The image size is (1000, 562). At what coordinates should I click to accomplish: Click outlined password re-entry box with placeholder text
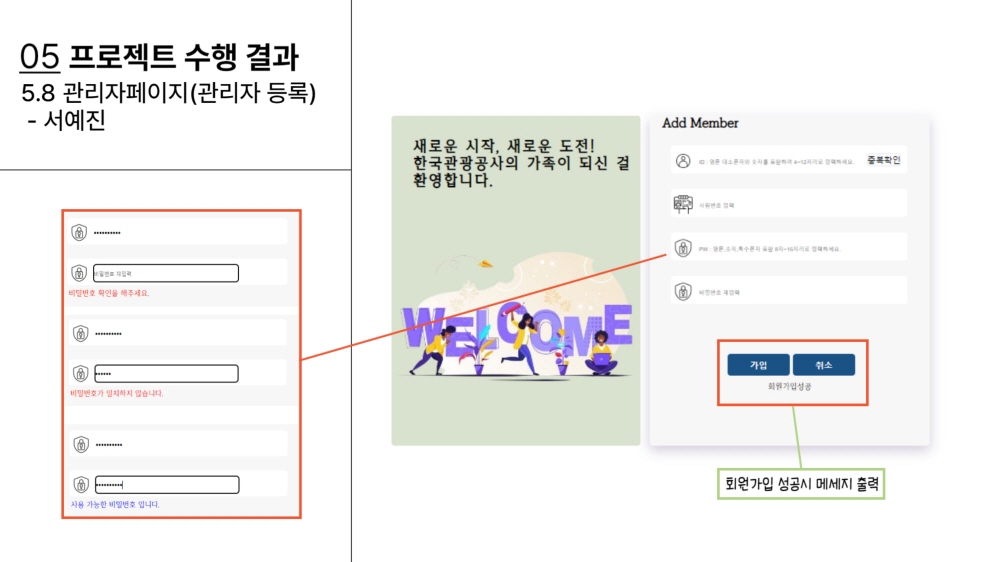(166, 273)
